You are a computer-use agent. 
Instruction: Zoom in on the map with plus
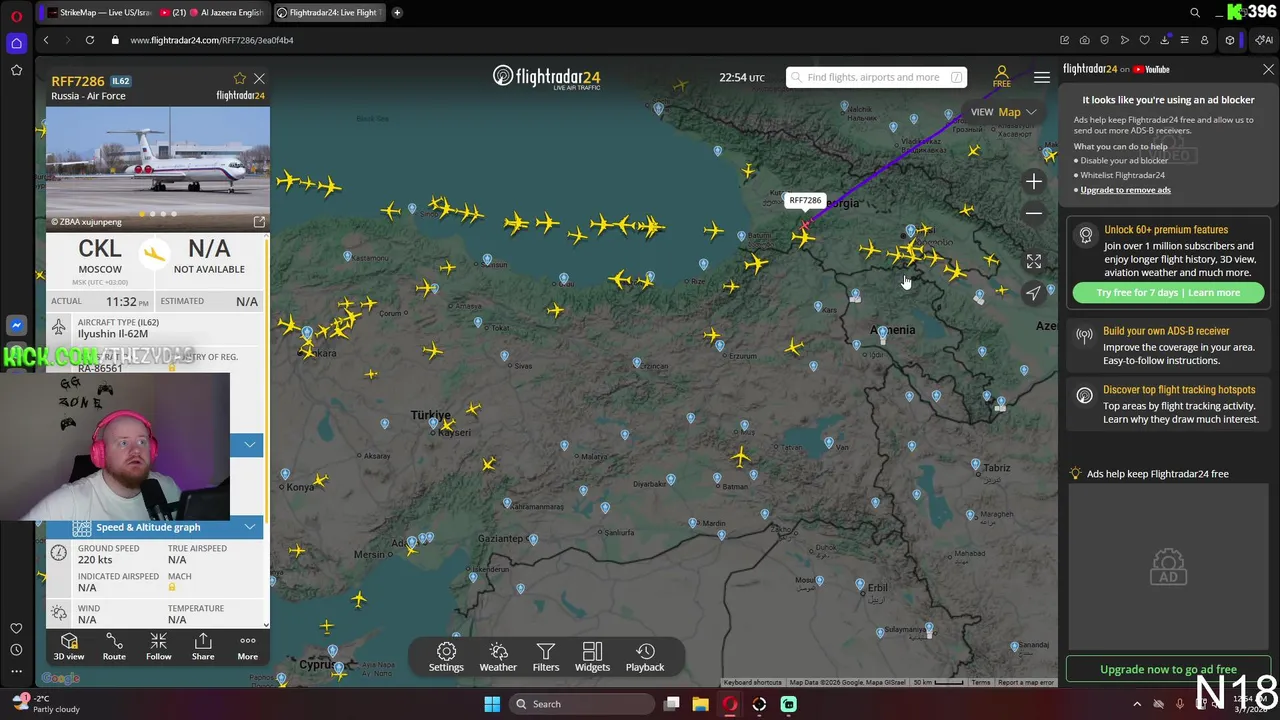(1034, 181)
